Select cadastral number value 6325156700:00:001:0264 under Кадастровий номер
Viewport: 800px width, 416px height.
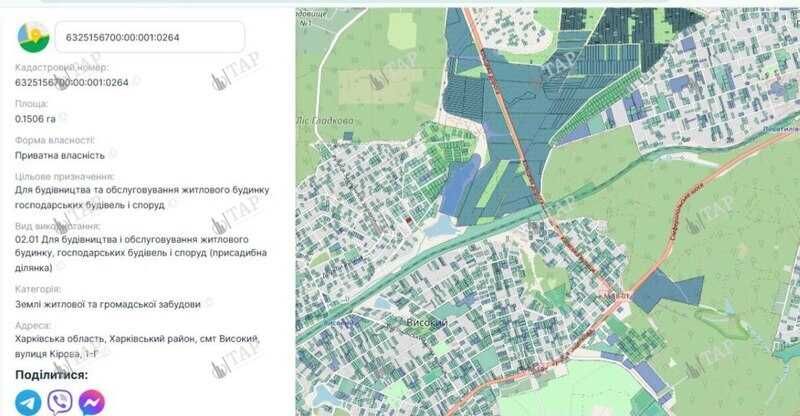tap(72, 82)
